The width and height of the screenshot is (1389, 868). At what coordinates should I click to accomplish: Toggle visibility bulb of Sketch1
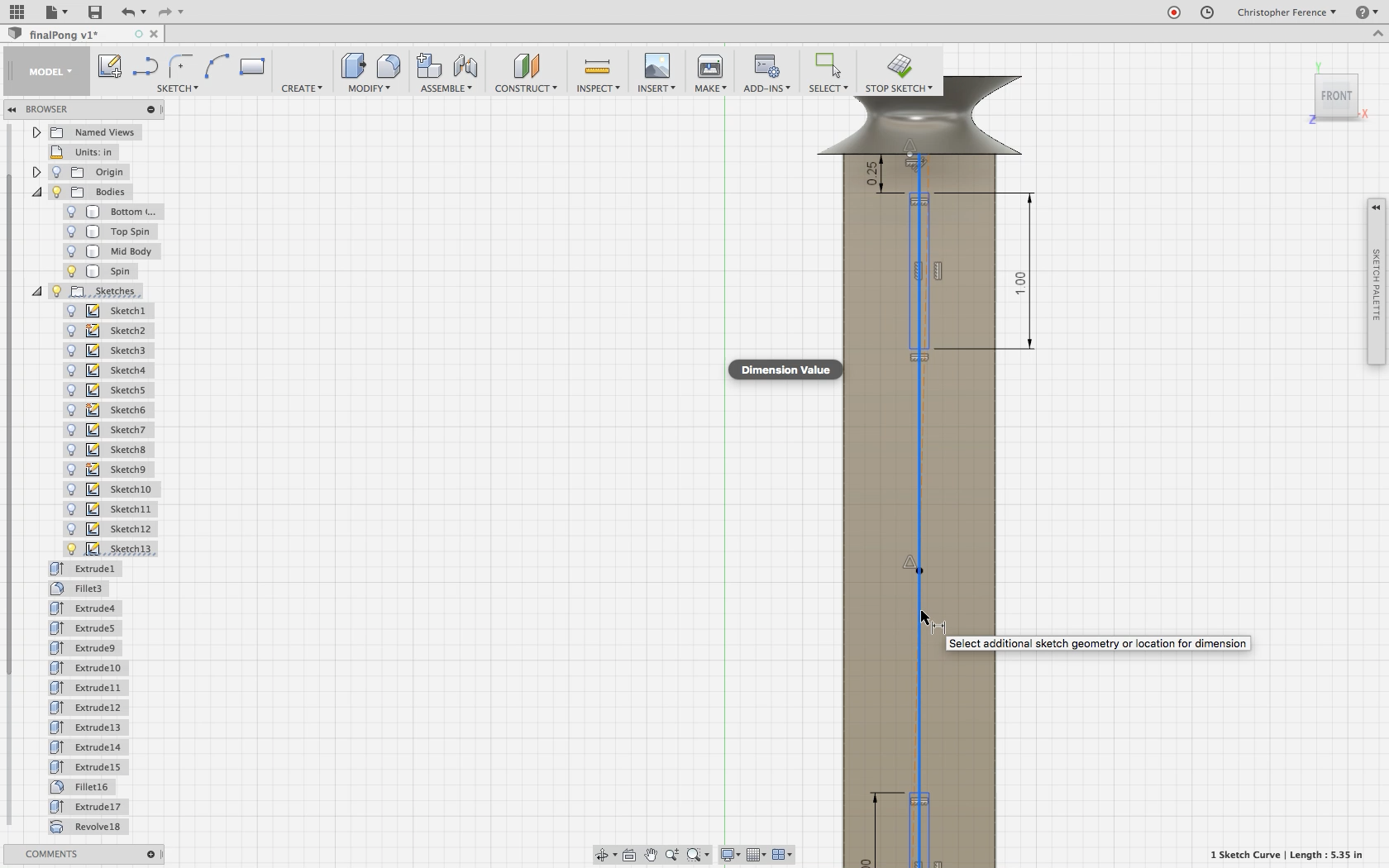(71, 311)
